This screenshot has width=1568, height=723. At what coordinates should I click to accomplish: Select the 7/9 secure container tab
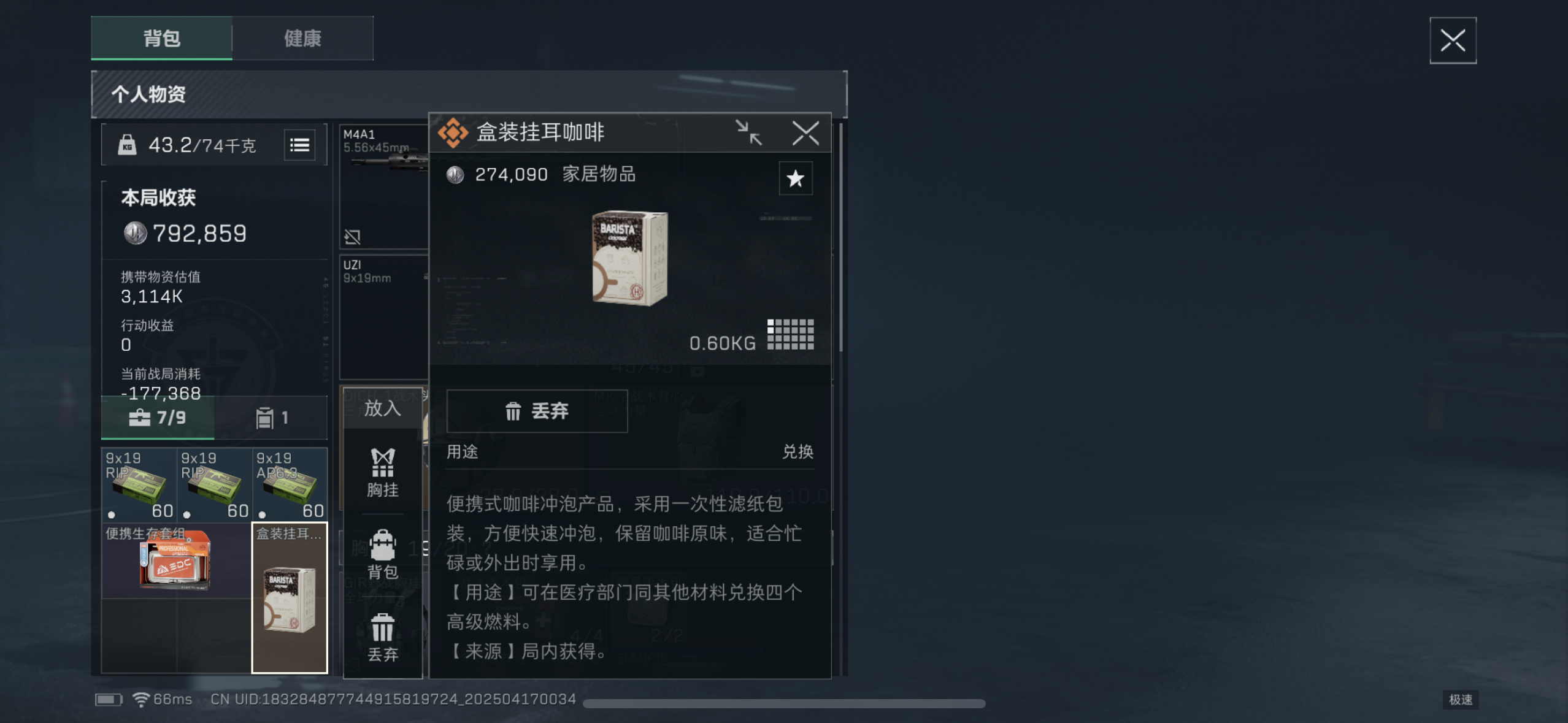coord(158,418)
